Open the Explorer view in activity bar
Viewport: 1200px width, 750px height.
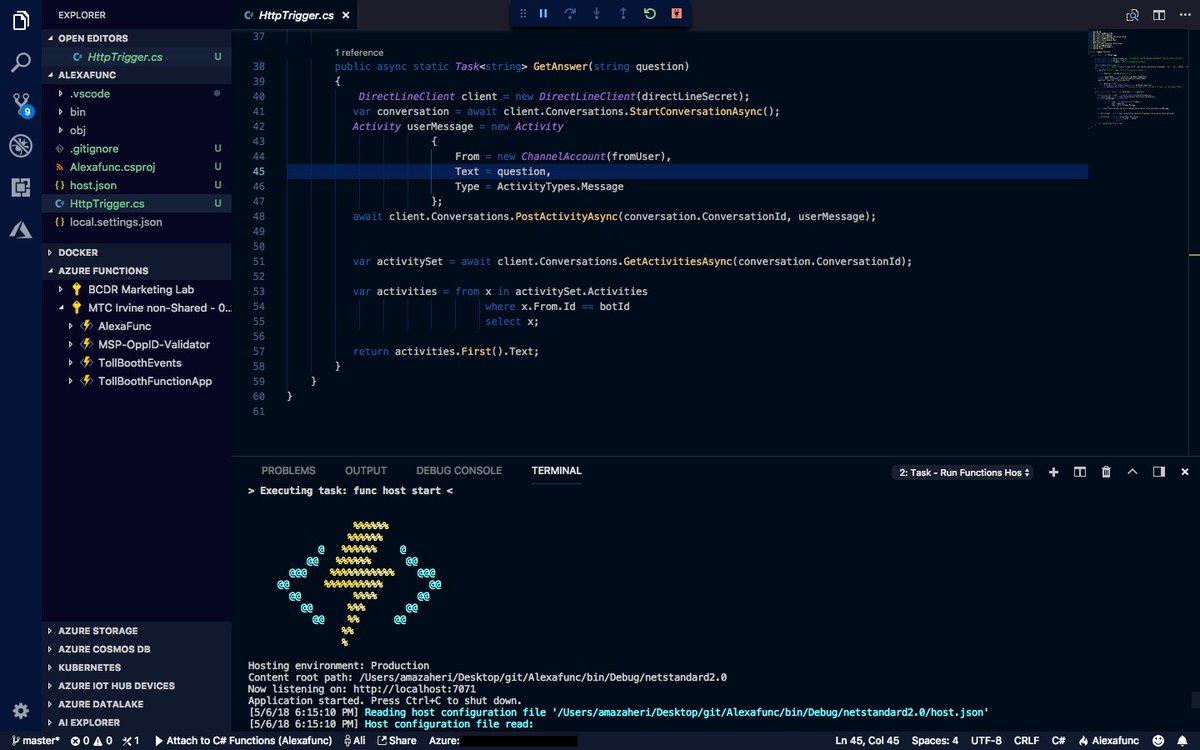(x=21, y=19)
